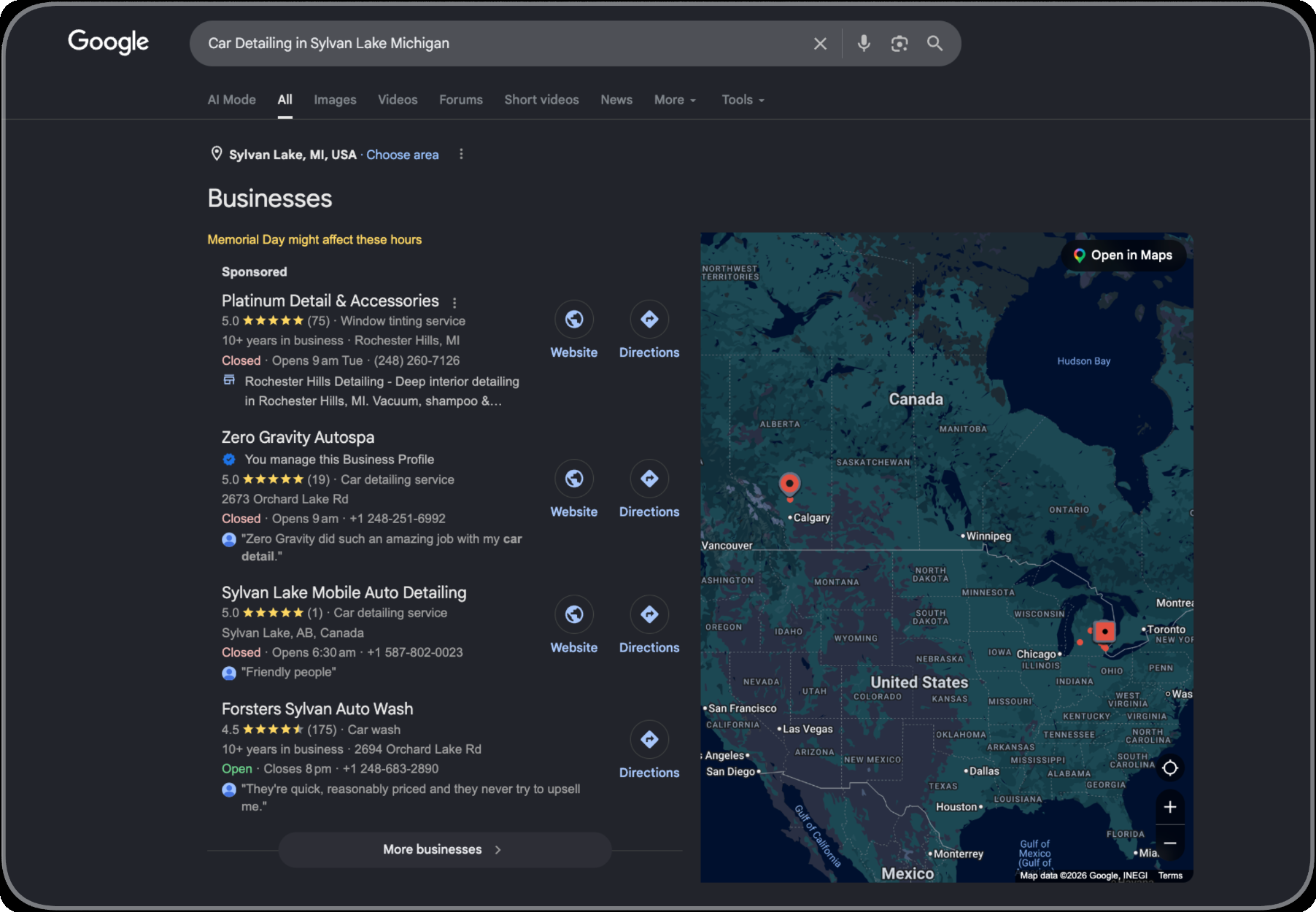Open Sylvan Lake Mobile Auto Detailing website
Screen dimensions: 1316x912
tap(574, 614)
